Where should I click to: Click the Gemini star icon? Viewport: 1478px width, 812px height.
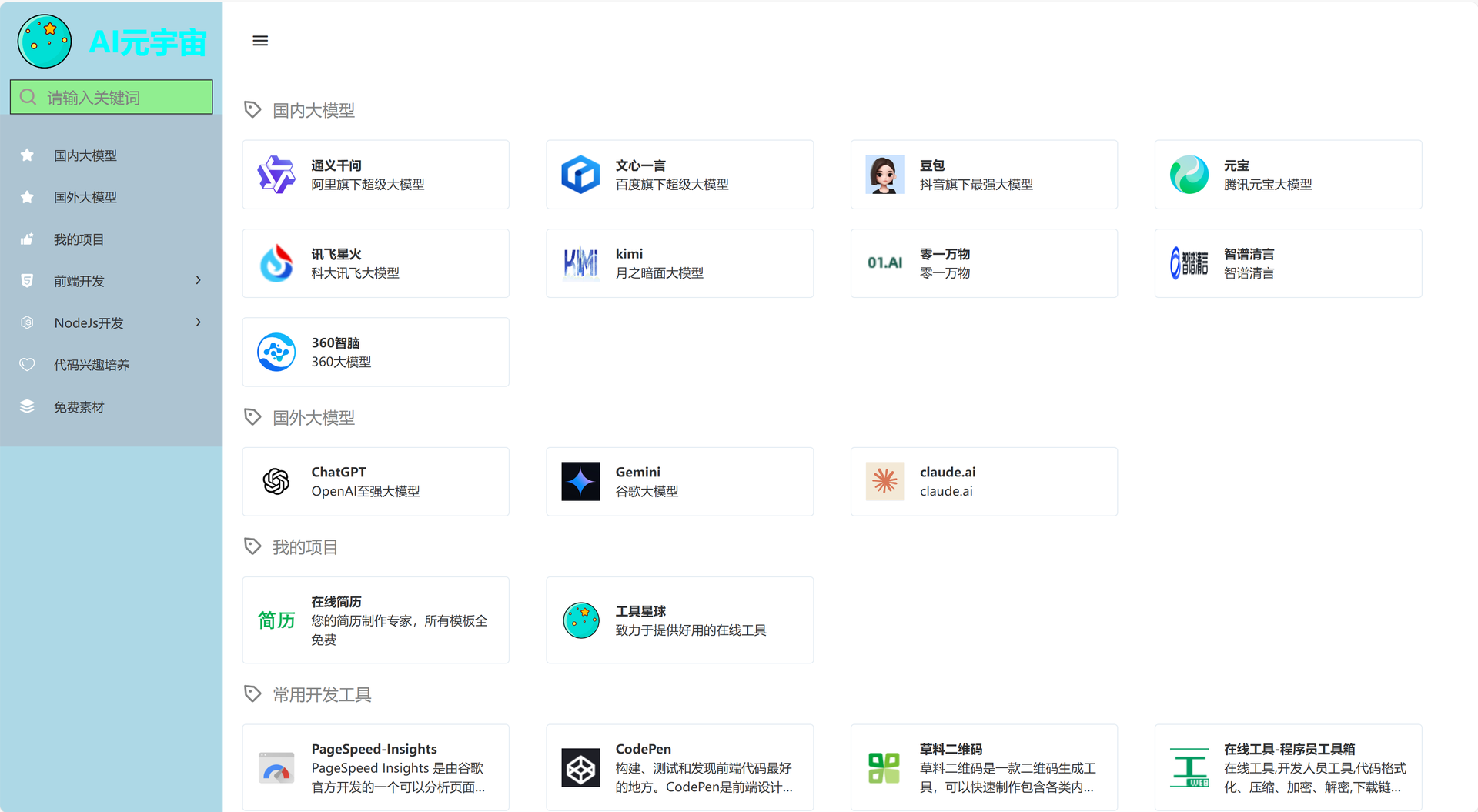point(580,482)
